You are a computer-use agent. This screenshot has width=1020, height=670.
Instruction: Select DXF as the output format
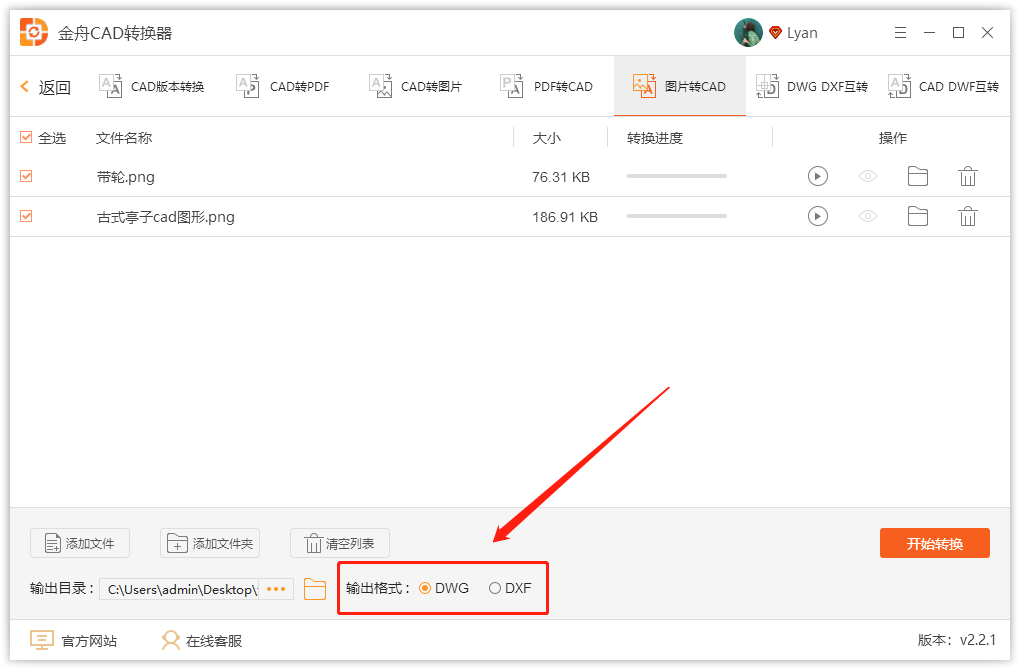(493, 588)
